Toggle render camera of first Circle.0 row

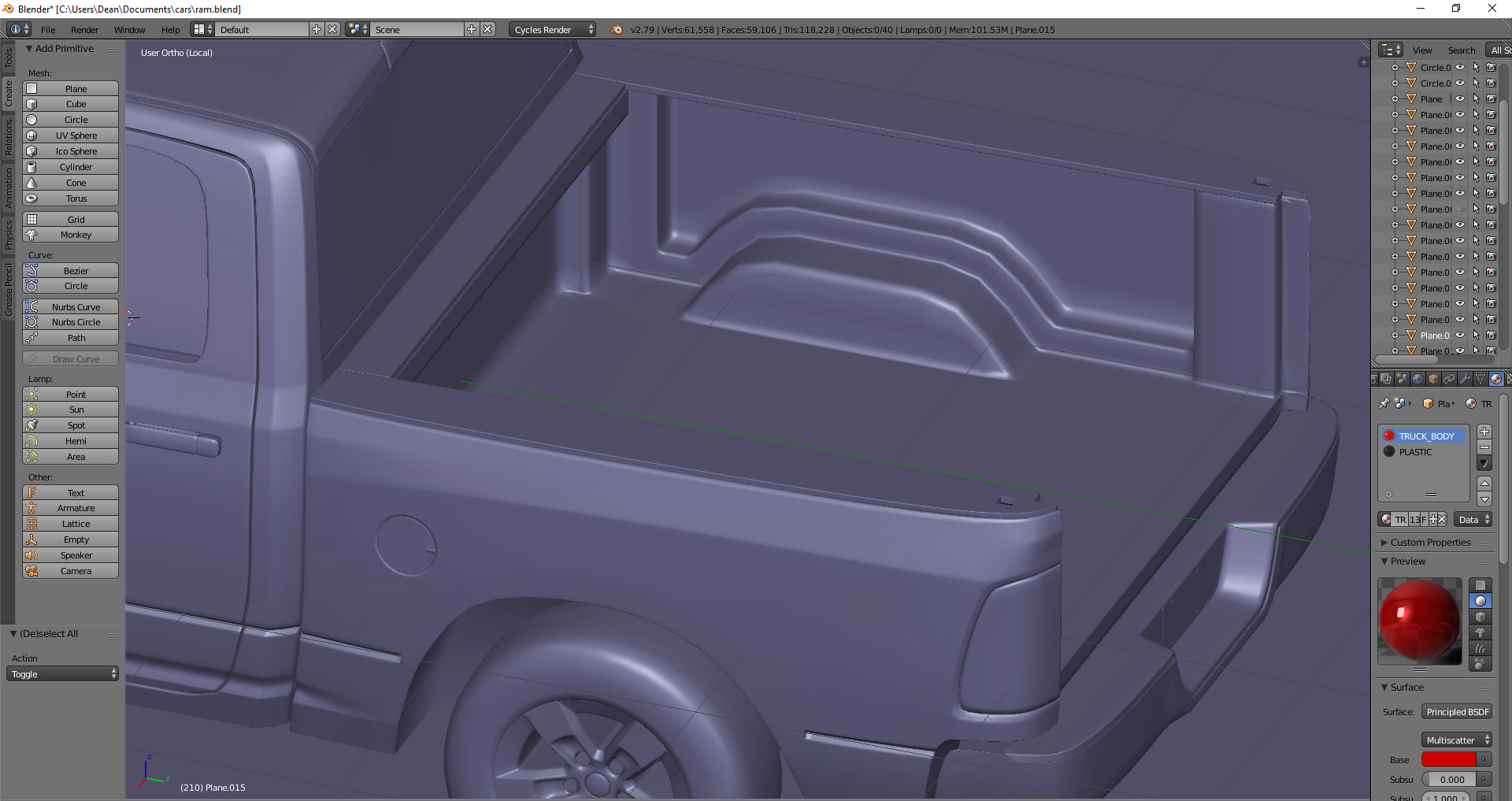[x=1491, y=67]
